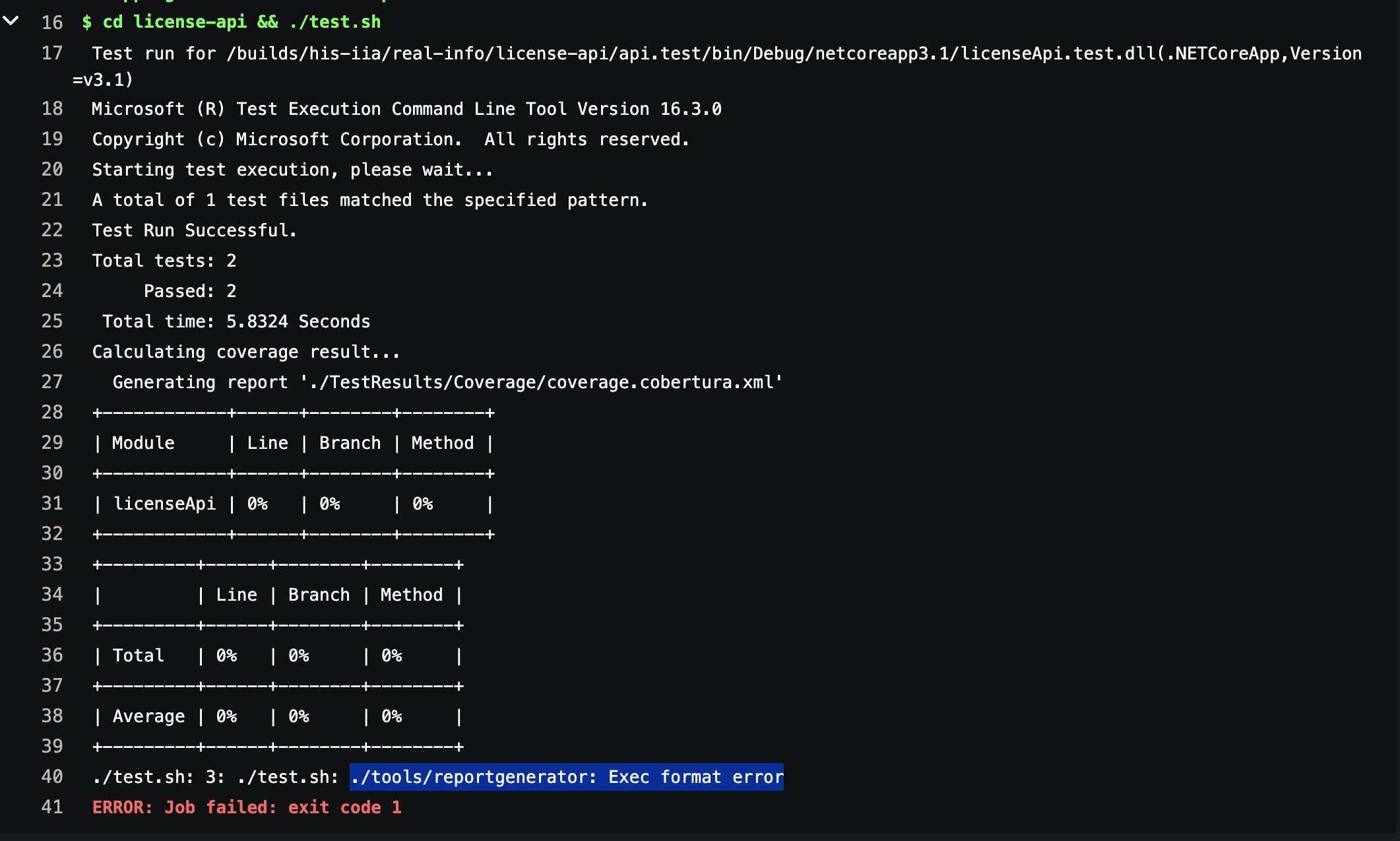Click line number 40 link
Image resolution: width=1400 pixels, height=841 pixels.
click(x=52, y=777)
